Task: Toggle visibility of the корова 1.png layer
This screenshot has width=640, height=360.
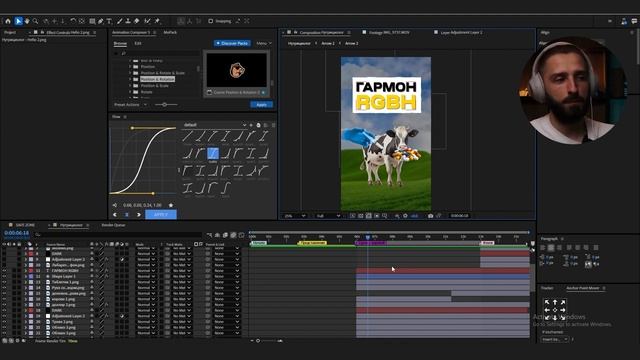Action: pyautogui.click(x=4, y=299)
